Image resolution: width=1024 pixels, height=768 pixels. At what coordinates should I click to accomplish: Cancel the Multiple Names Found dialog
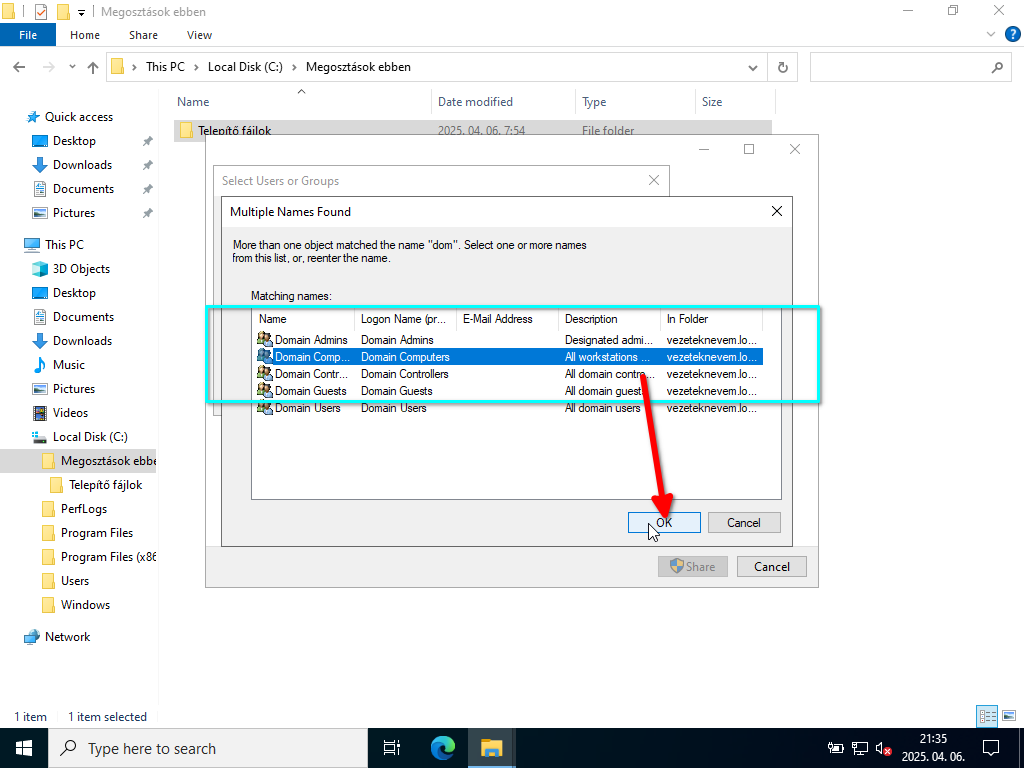click(x=743, y=522)
